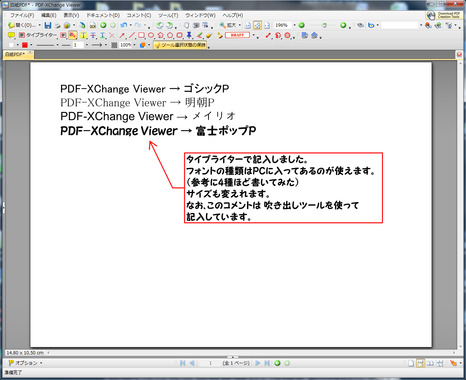Click the red callout comment box
Screen dimensions: 466x380
[x=283, y=188]
